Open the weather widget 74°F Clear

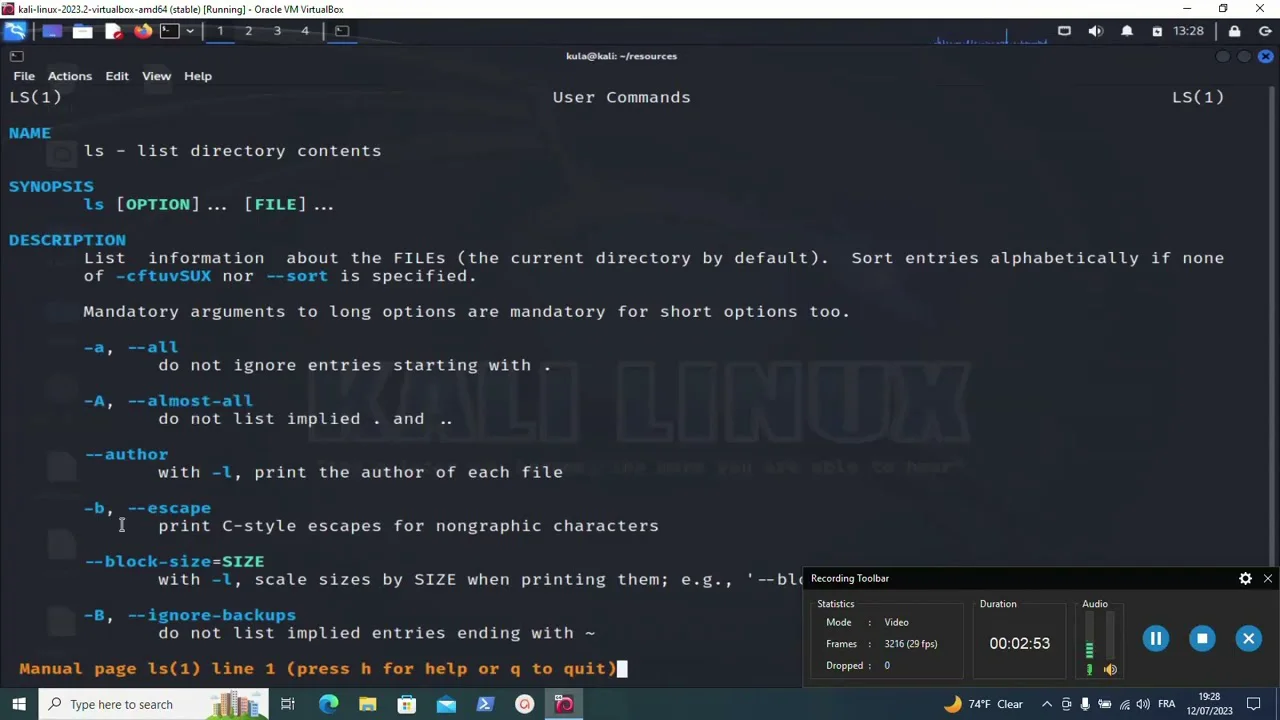983,704
